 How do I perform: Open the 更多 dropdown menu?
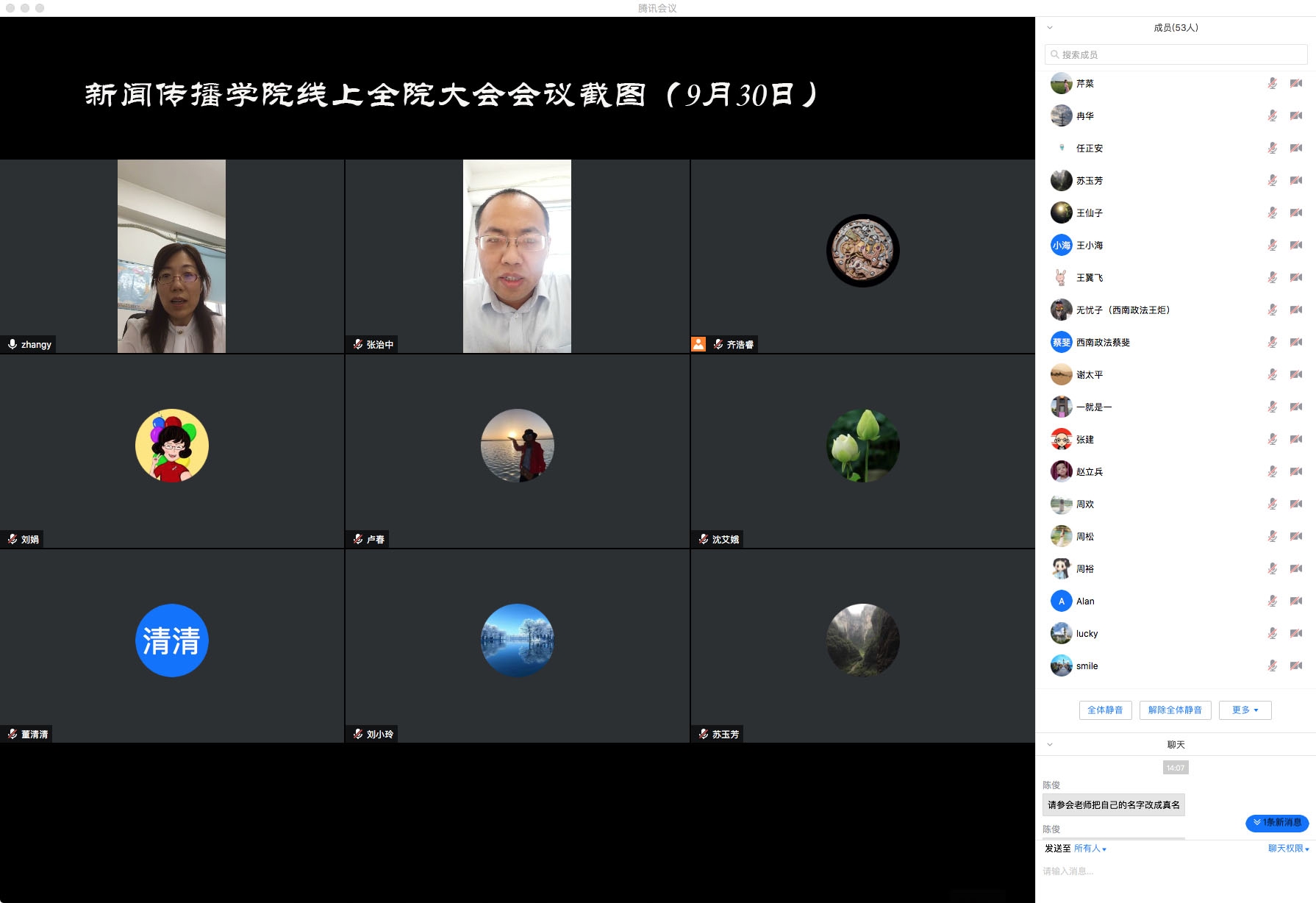(x=1245, y=710)
